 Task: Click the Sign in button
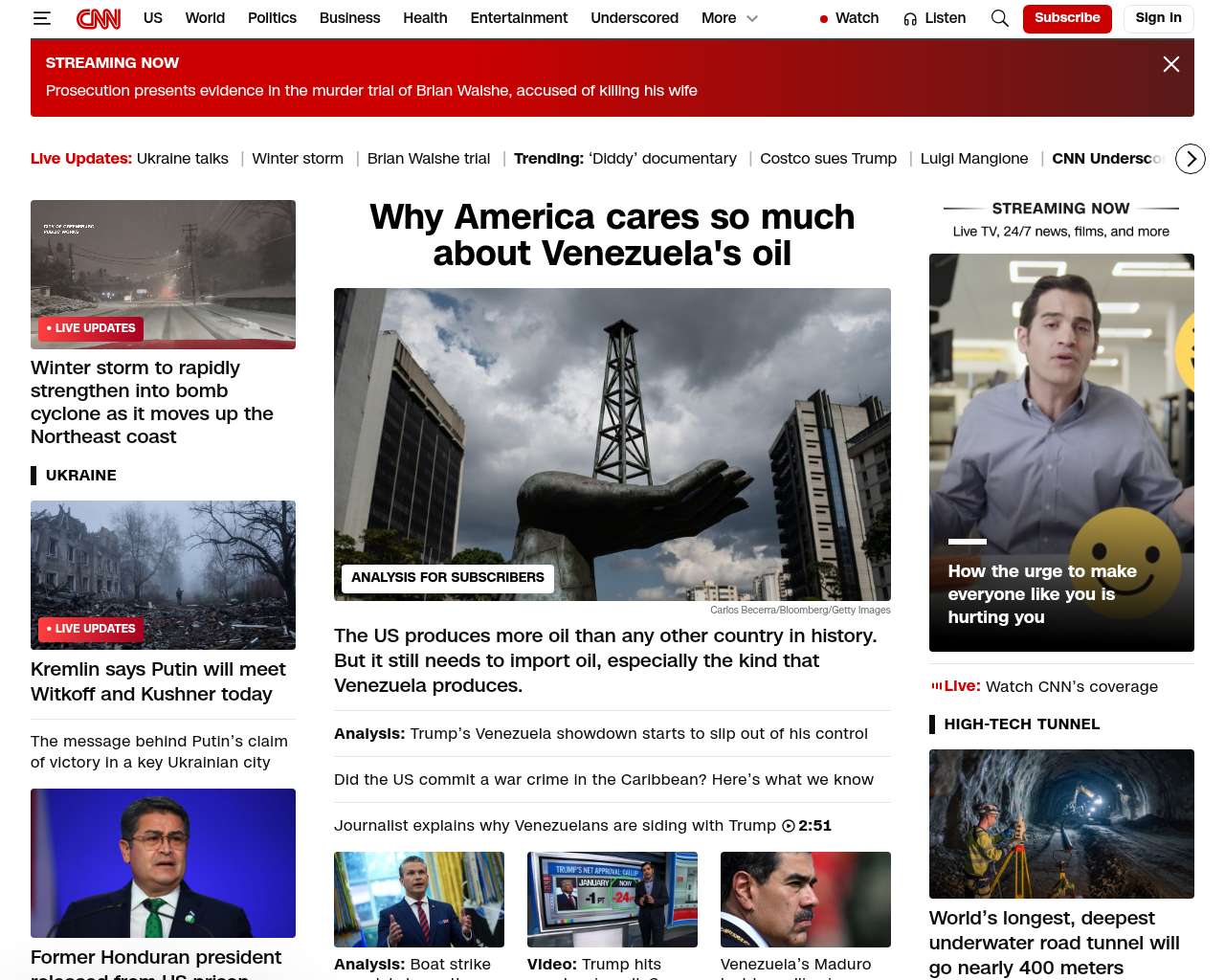click(x=1158, y=18)
